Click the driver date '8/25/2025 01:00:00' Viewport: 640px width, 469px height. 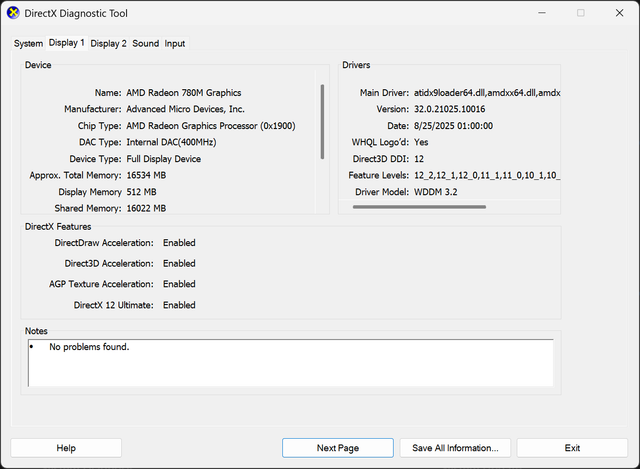point(453,126)
